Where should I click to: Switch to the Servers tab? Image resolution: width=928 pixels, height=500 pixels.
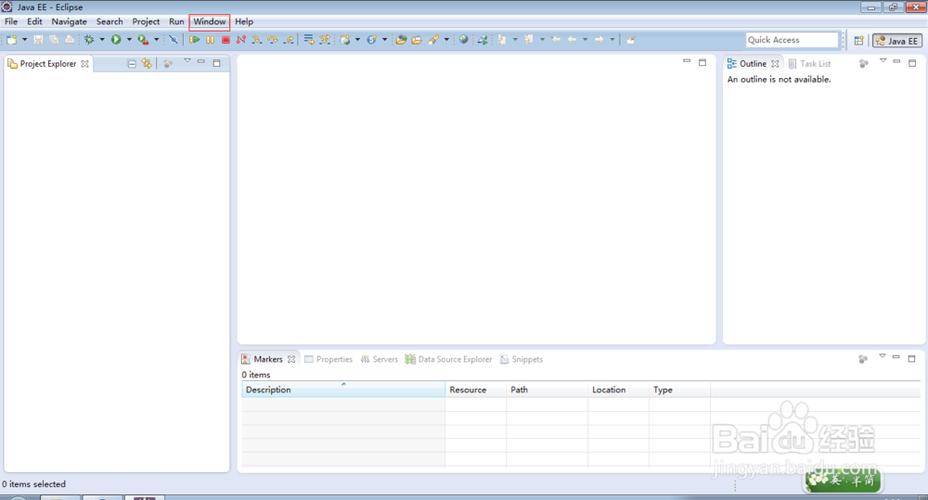[379, 359]
